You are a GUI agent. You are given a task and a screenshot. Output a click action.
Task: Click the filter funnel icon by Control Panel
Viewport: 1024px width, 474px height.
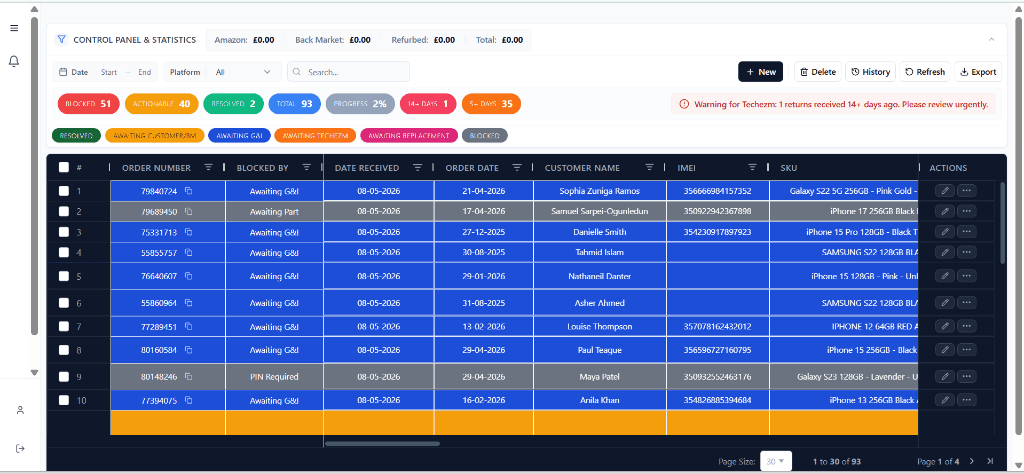point(62,40)
